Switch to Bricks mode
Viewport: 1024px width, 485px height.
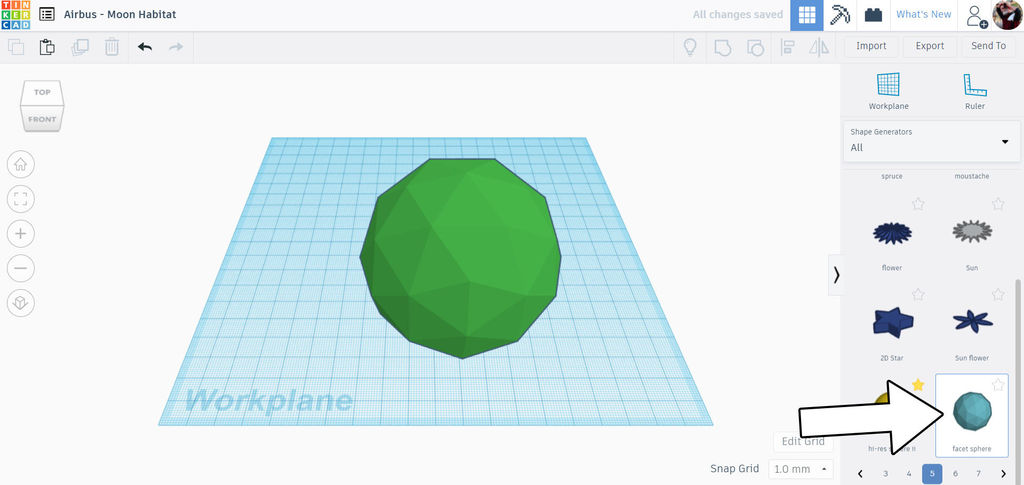(x=873, y=14)
